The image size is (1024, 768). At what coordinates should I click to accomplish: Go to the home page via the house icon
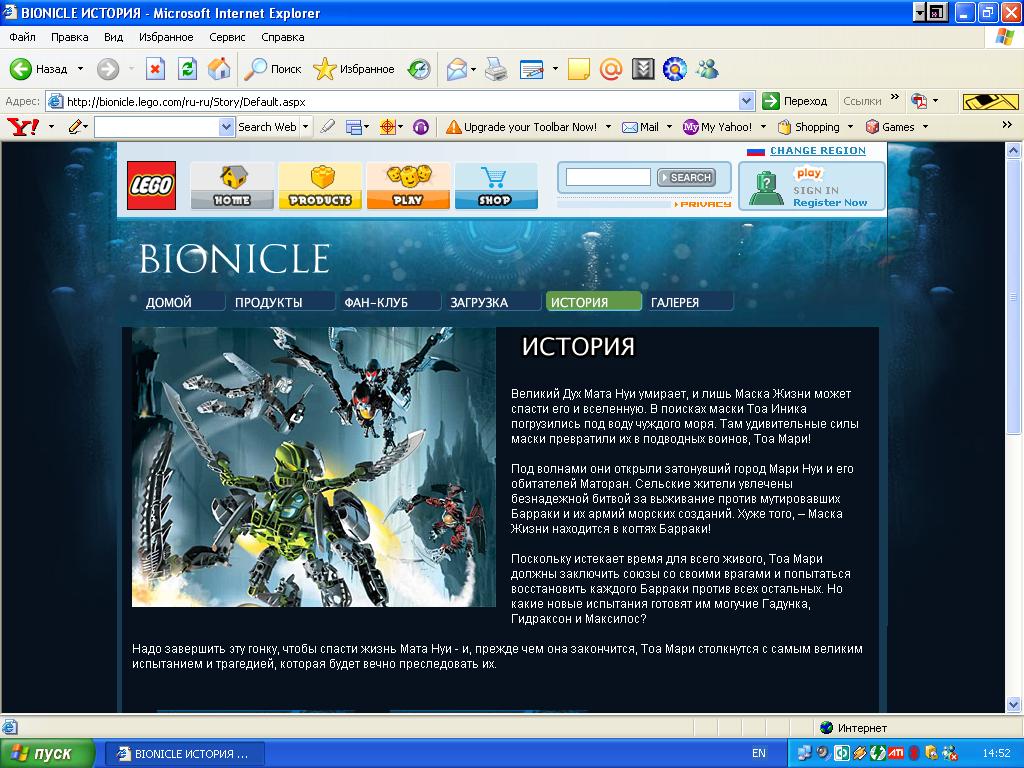tap(219, 69)
